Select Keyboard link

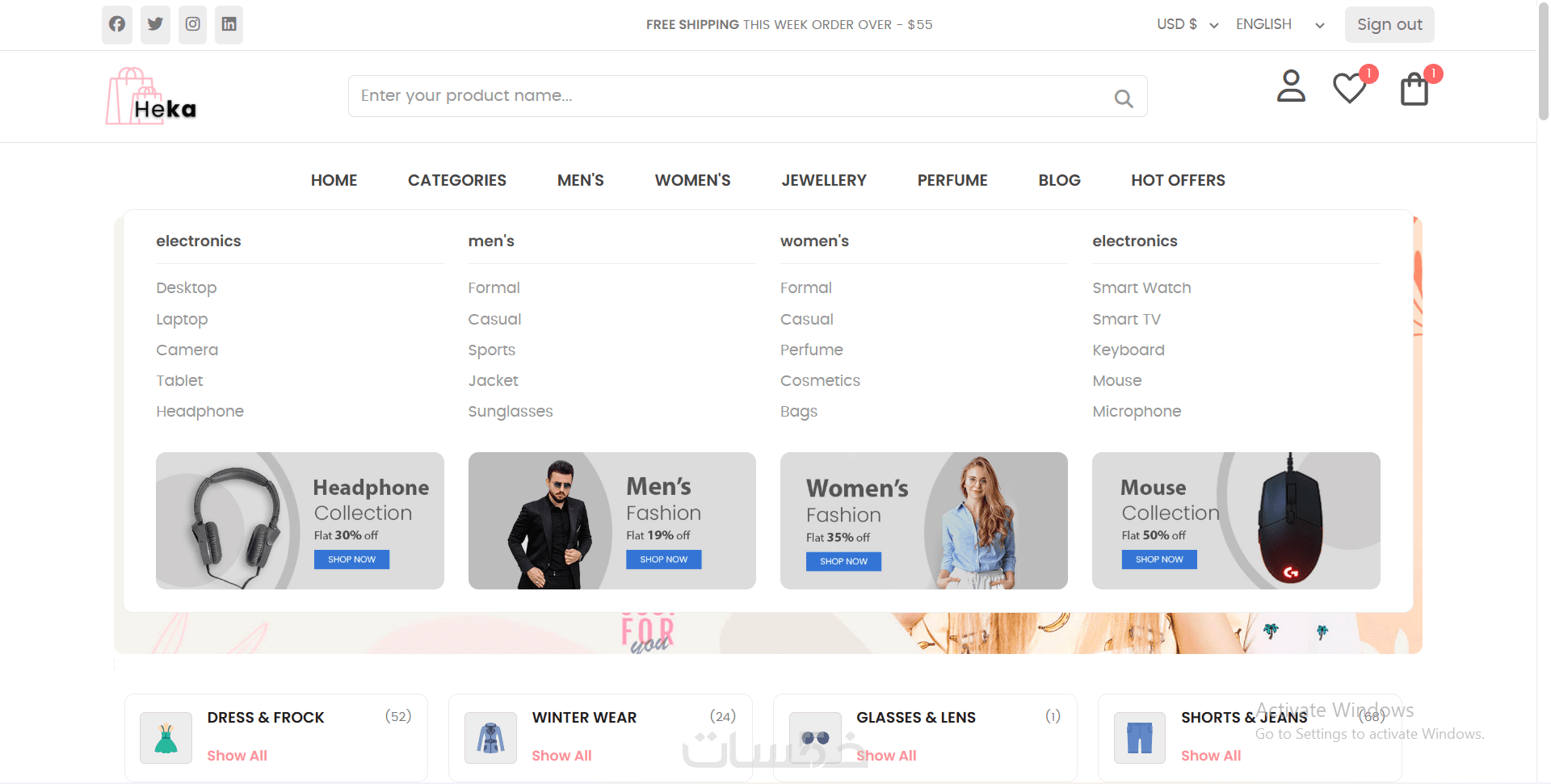tap(1129, 350)
